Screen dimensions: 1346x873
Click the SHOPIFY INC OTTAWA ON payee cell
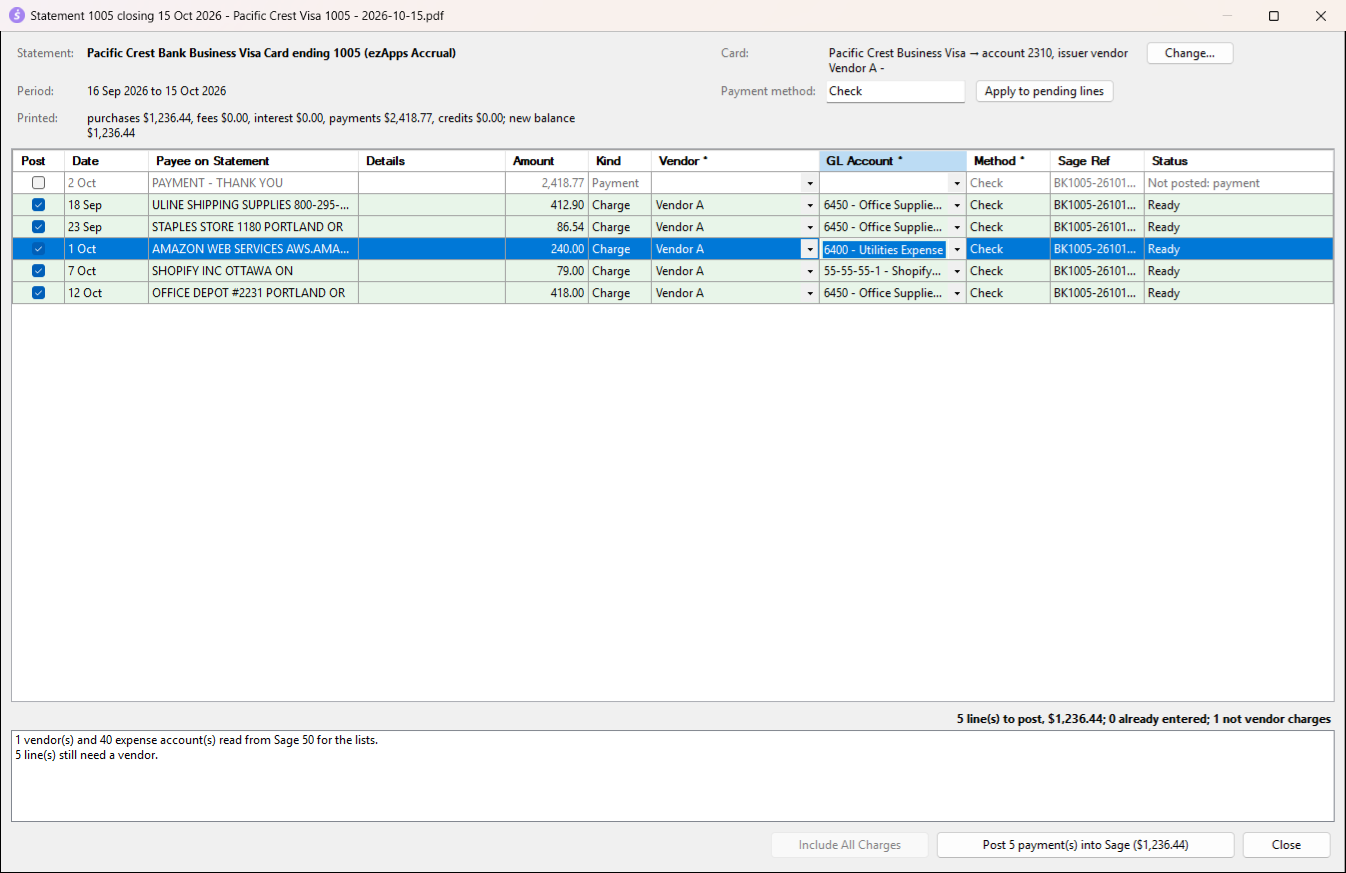(x=254, y=271)
